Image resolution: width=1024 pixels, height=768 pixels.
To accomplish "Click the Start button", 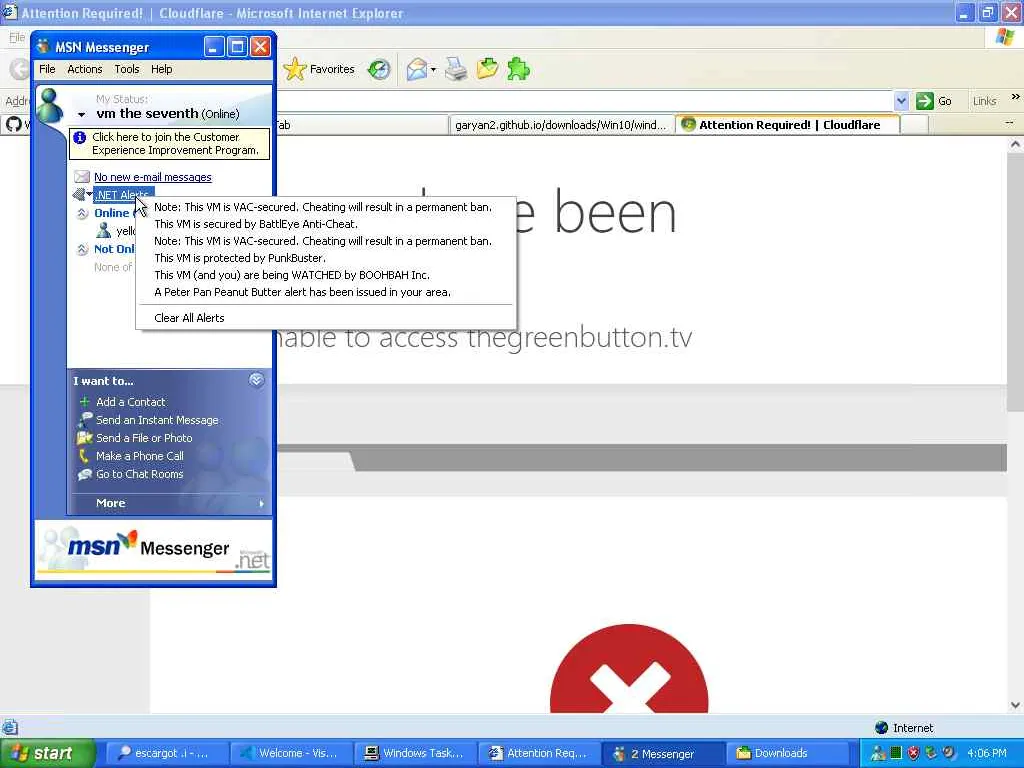I will [47, 754].
